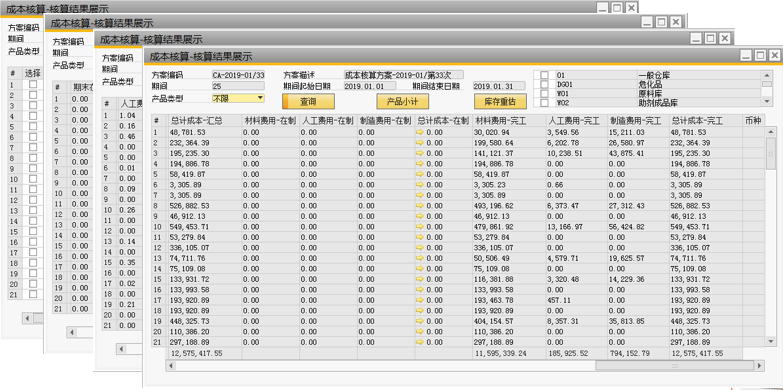Image resolution: width=783 pixels, height=390 pixels.
Task: Check the 选择 box of row 1 in the rearmost window
Action: pos(33,84)
